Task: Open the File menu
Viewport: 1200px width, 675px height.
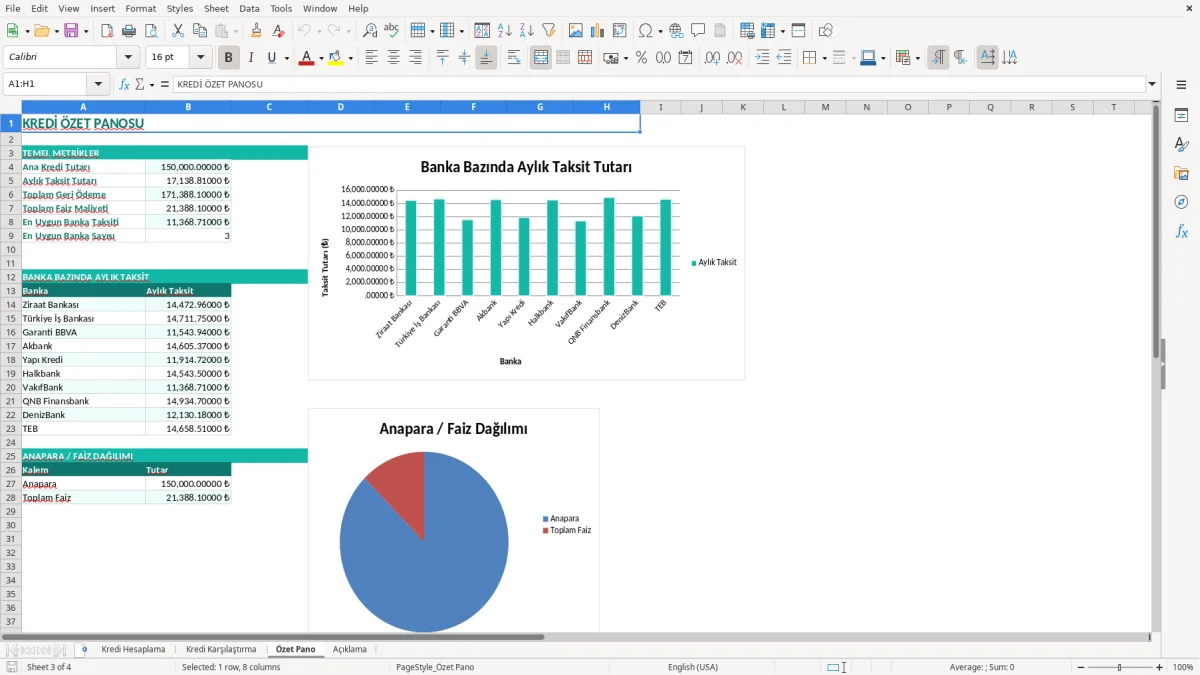Action: point(12,8)
